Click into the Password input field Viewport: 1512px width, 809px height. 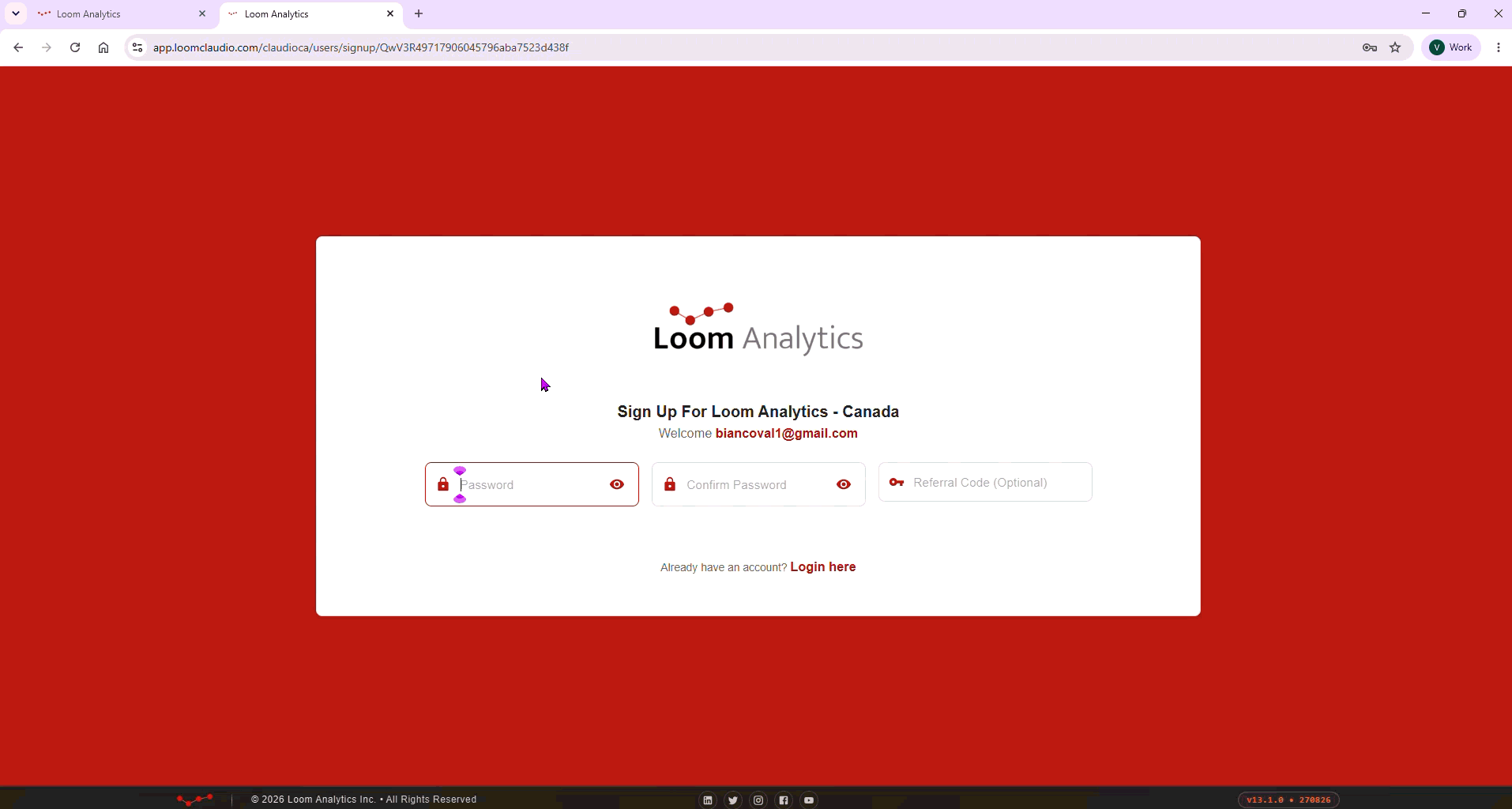point(532,484)
